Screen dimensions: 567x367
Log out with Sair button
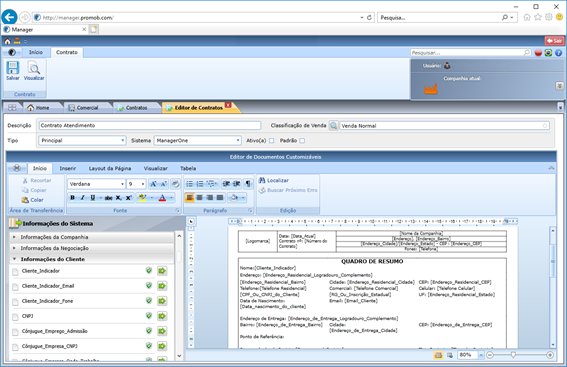[554, 41]
